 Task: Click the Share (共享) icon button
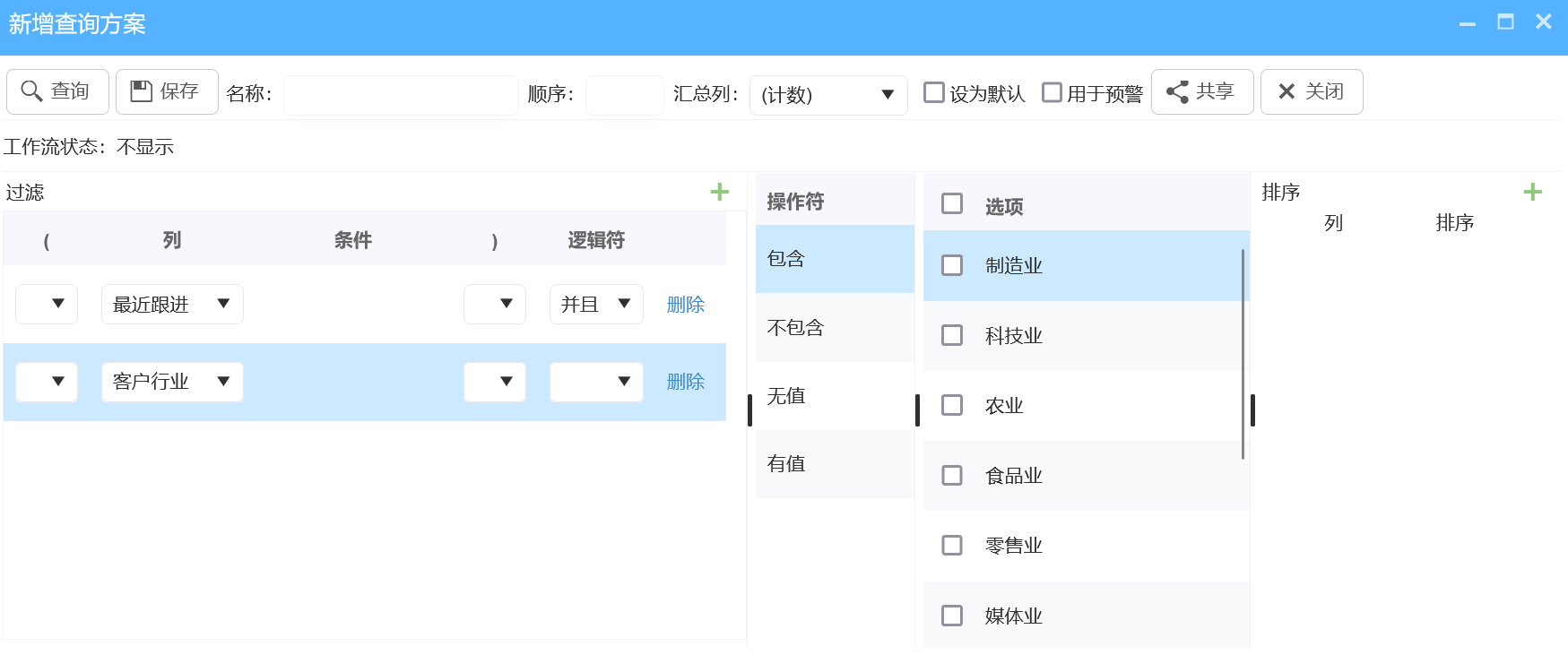(x=1201, y=91)
